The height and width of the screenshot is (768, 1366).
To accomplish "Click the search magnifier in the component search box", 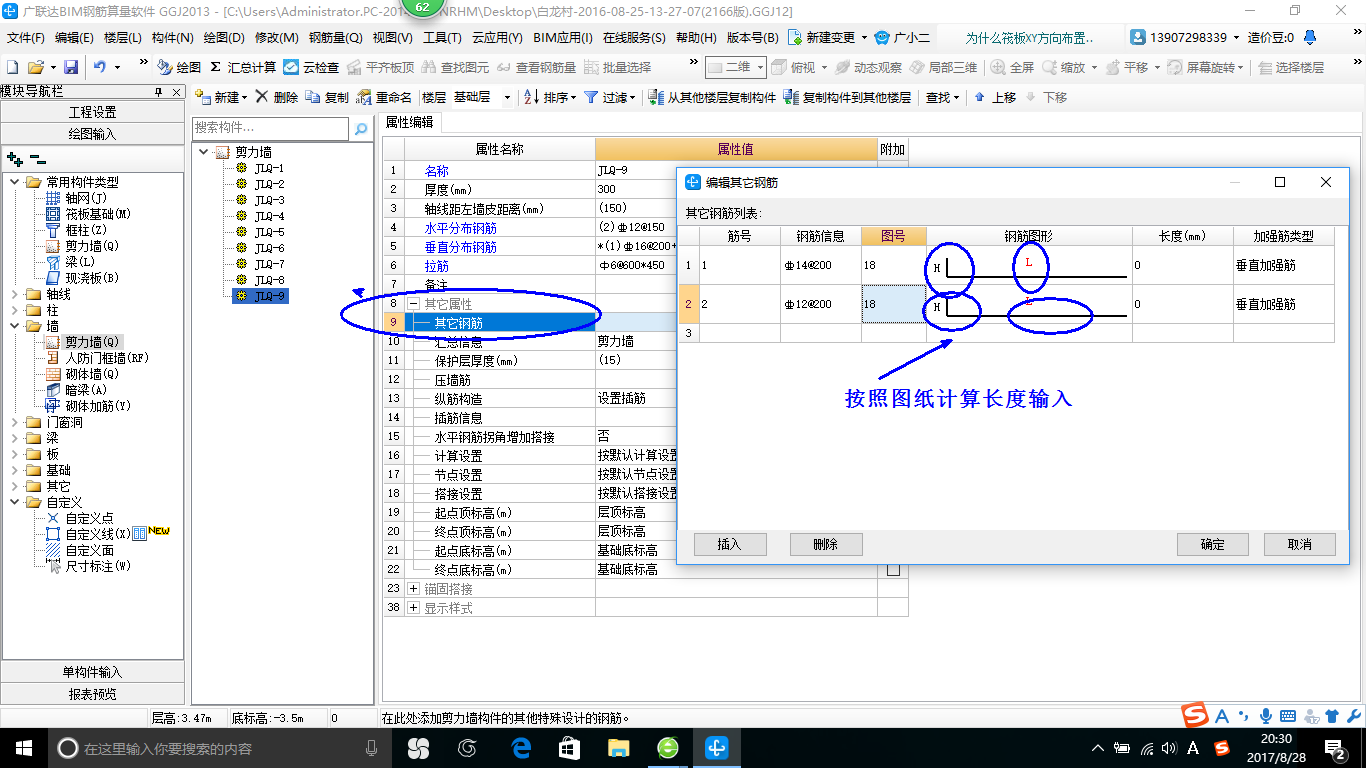I will pyautogui.click(x=360, y=129).
